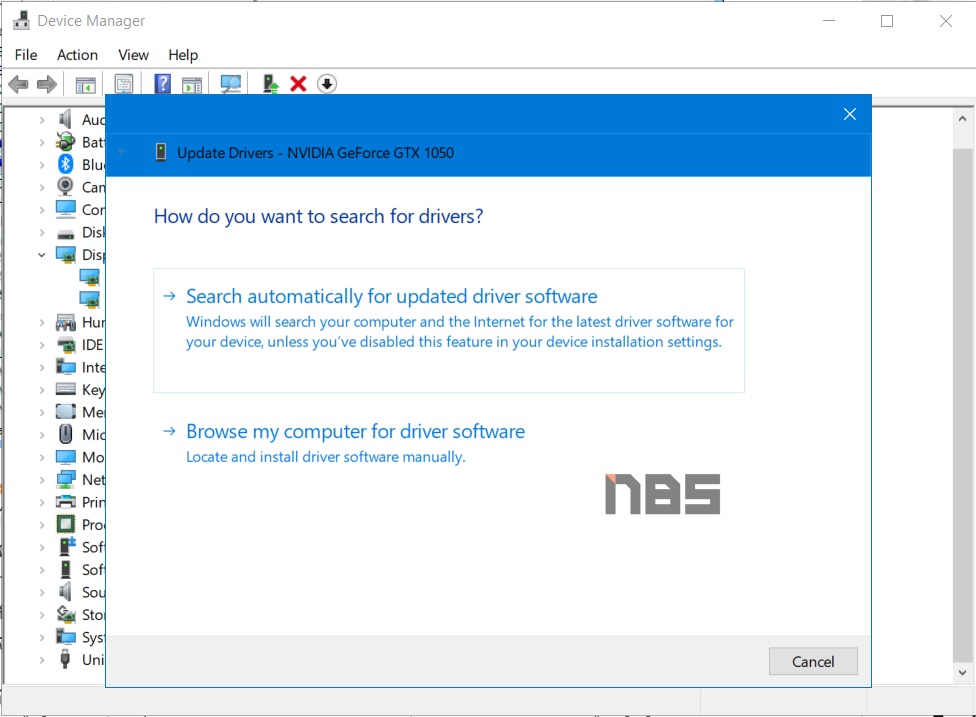
Task: Toggle the Show/Hide Console Tree icon
Action: pyautogui.click(x=86, y=84)
